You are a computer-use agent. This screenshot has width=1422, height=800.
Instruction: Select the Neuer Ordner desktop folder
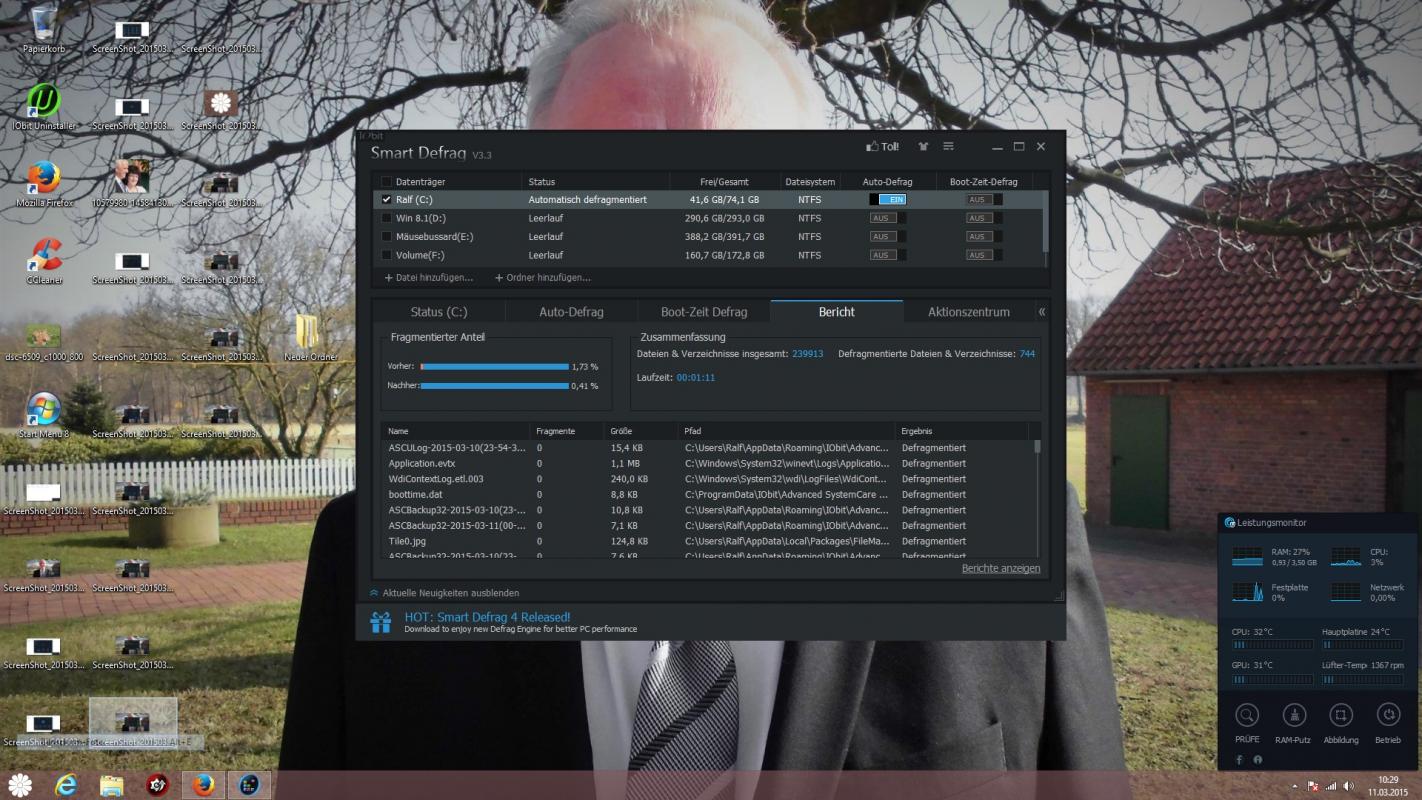pyautogui.click(x=310, y=339)
